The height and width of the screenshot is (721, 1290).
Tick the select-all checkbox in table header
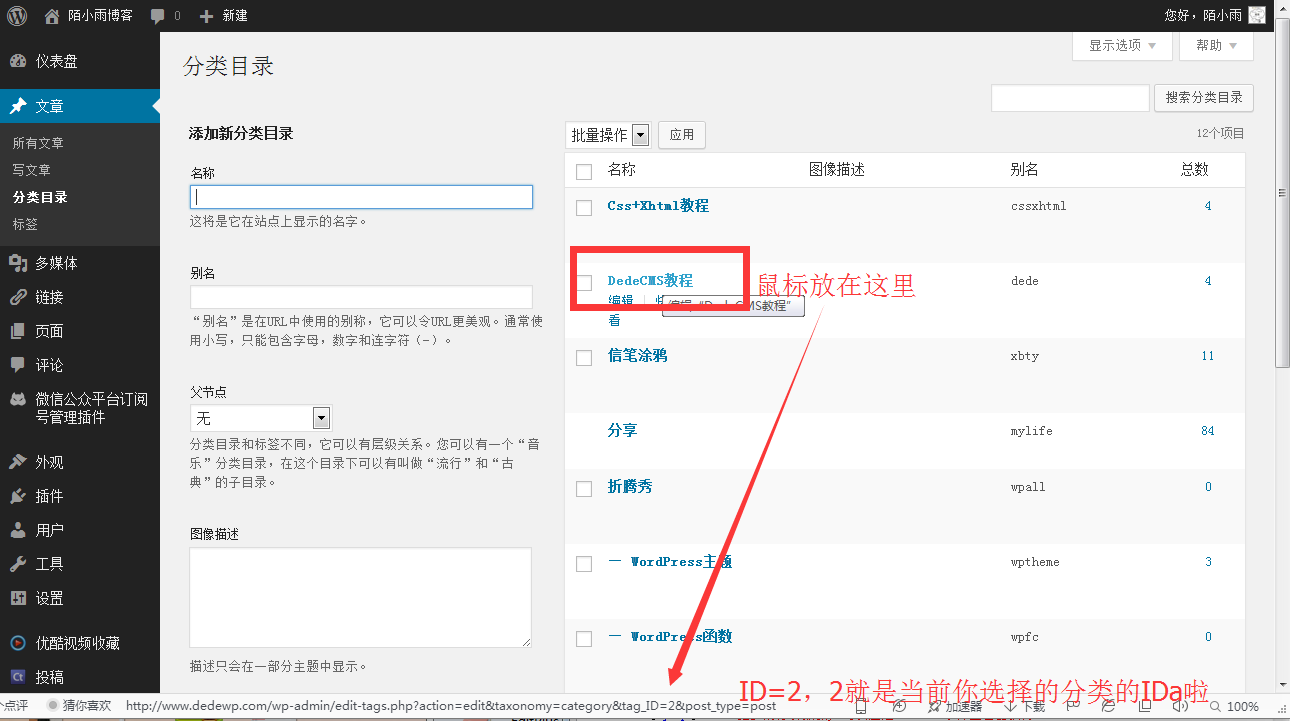(584, 171)
